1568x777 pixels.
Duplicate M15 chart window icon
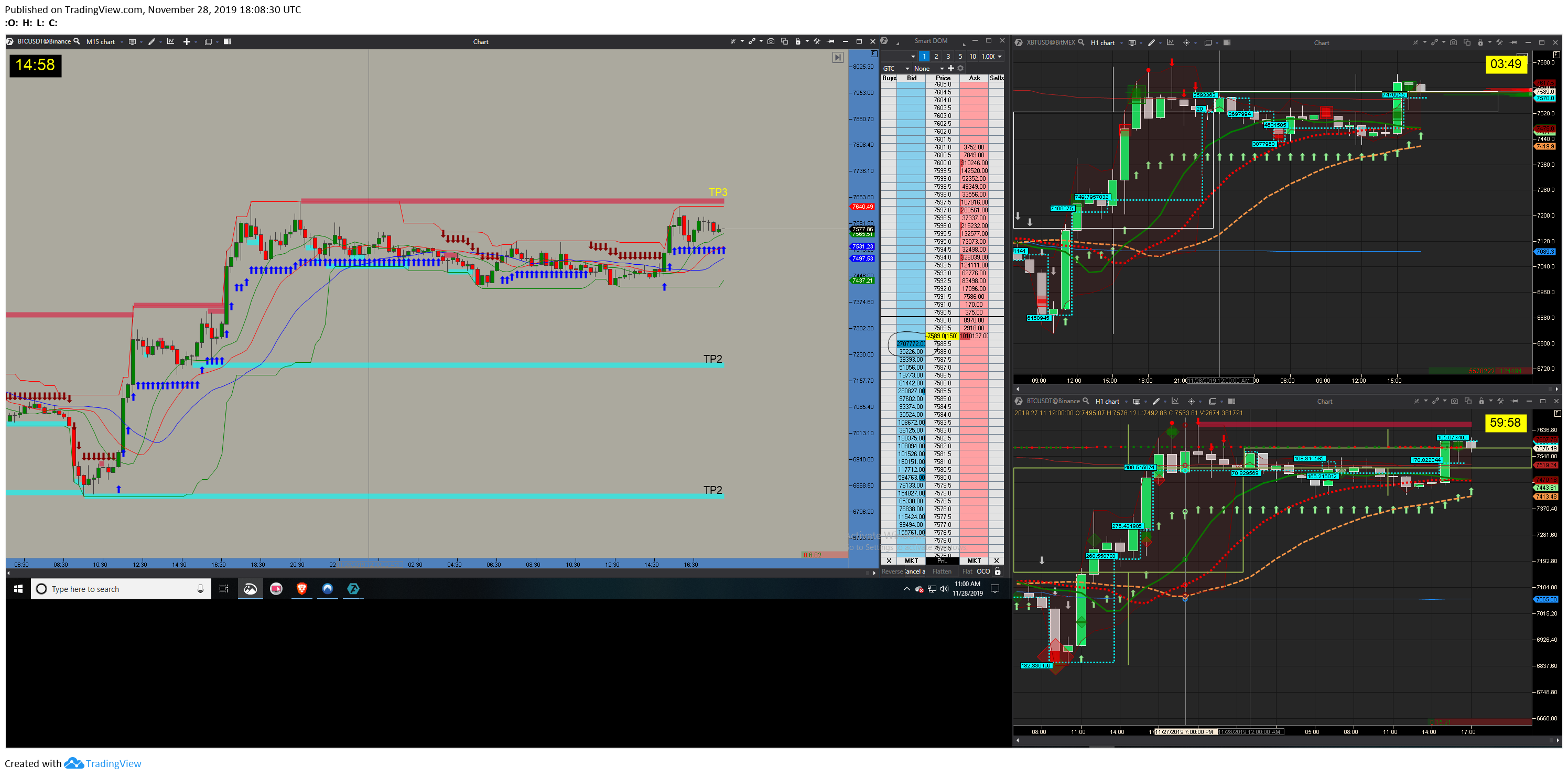pos(785,41)
